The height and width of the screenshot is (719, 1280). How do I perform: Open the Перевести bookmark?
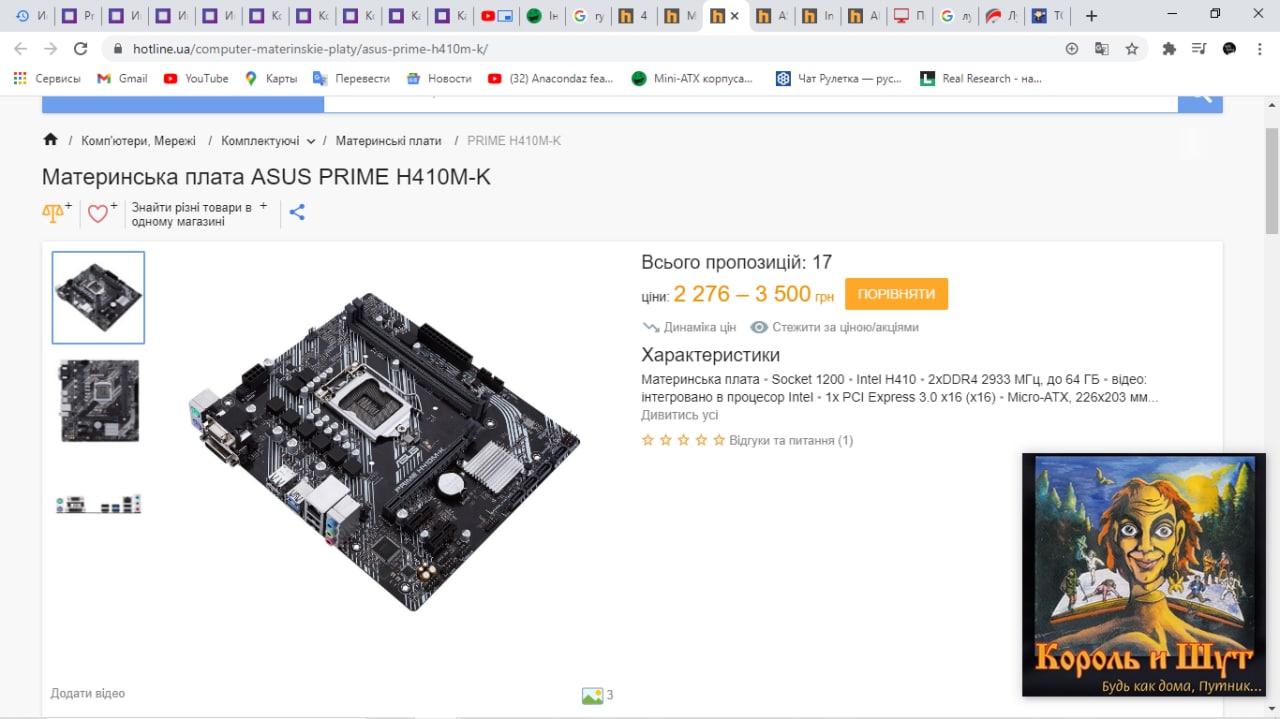[351, 78]
